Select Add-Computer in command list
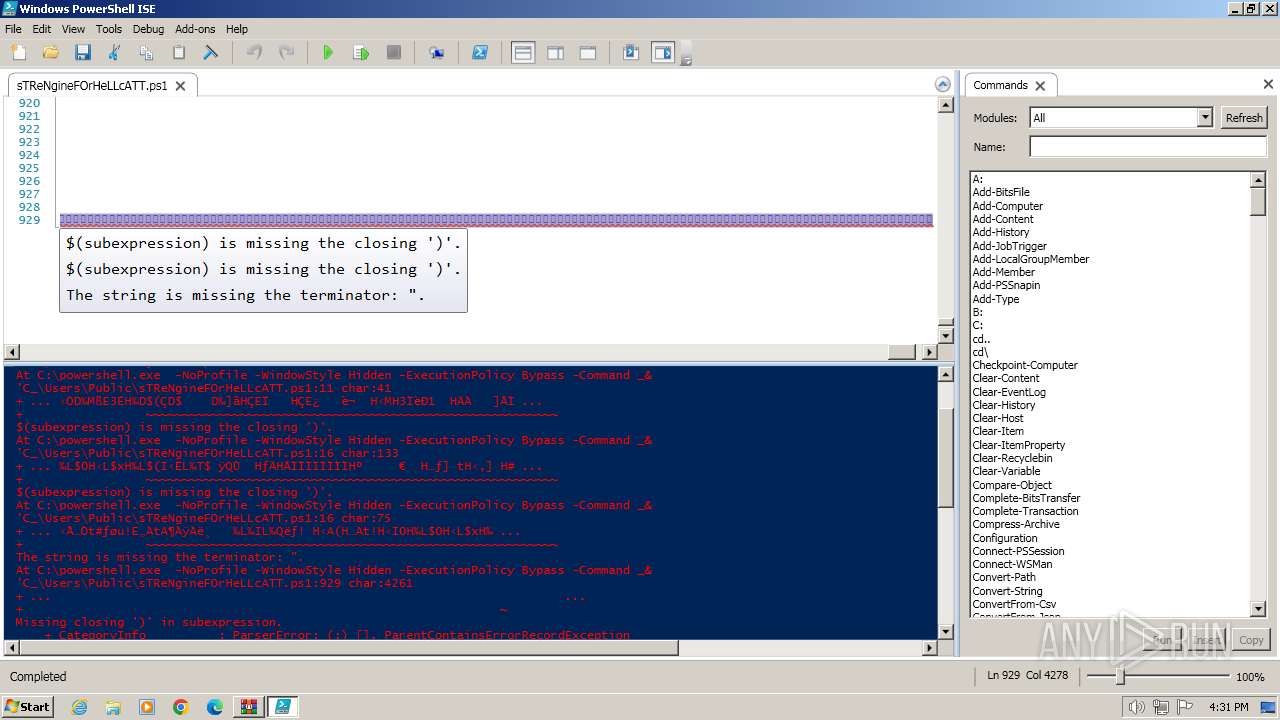The width and height of the screenshot is (1280, 720). click(x=1008, y=206)
